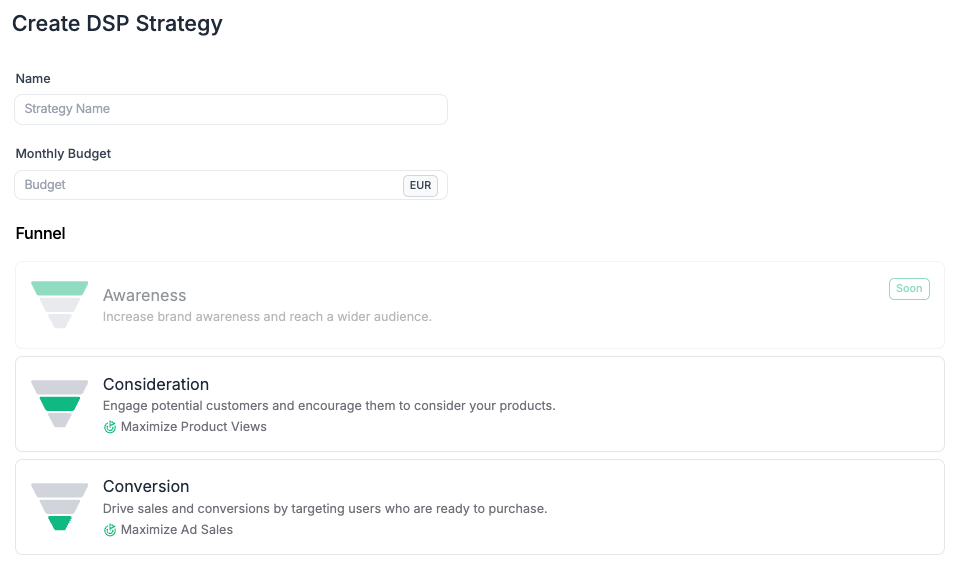Click the Conversion heading text
Viewport: 955px width, 571px height.
(x=146, y=486)
